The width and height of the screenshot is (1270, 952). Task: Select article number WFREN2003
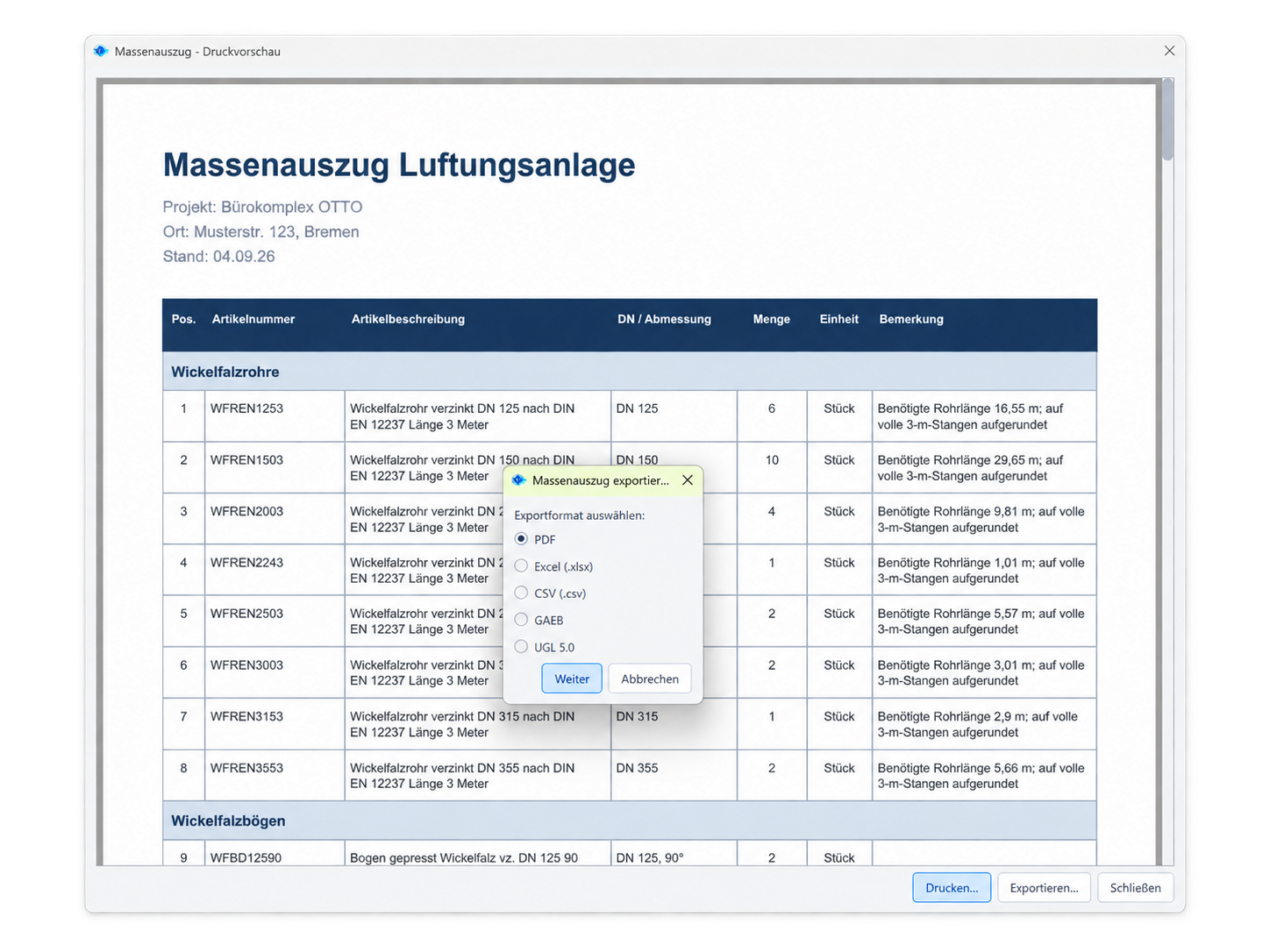tap(246, 511)
